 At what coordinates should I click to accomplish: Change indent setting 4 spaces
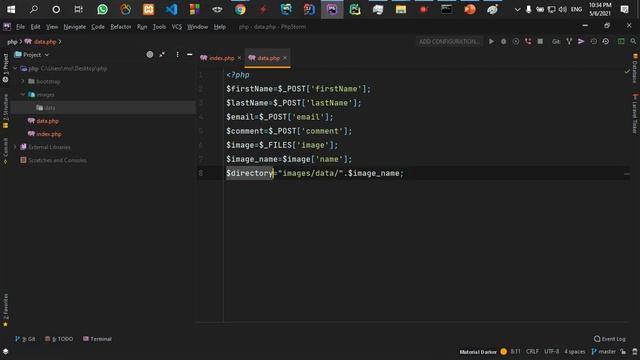[575, 351]
